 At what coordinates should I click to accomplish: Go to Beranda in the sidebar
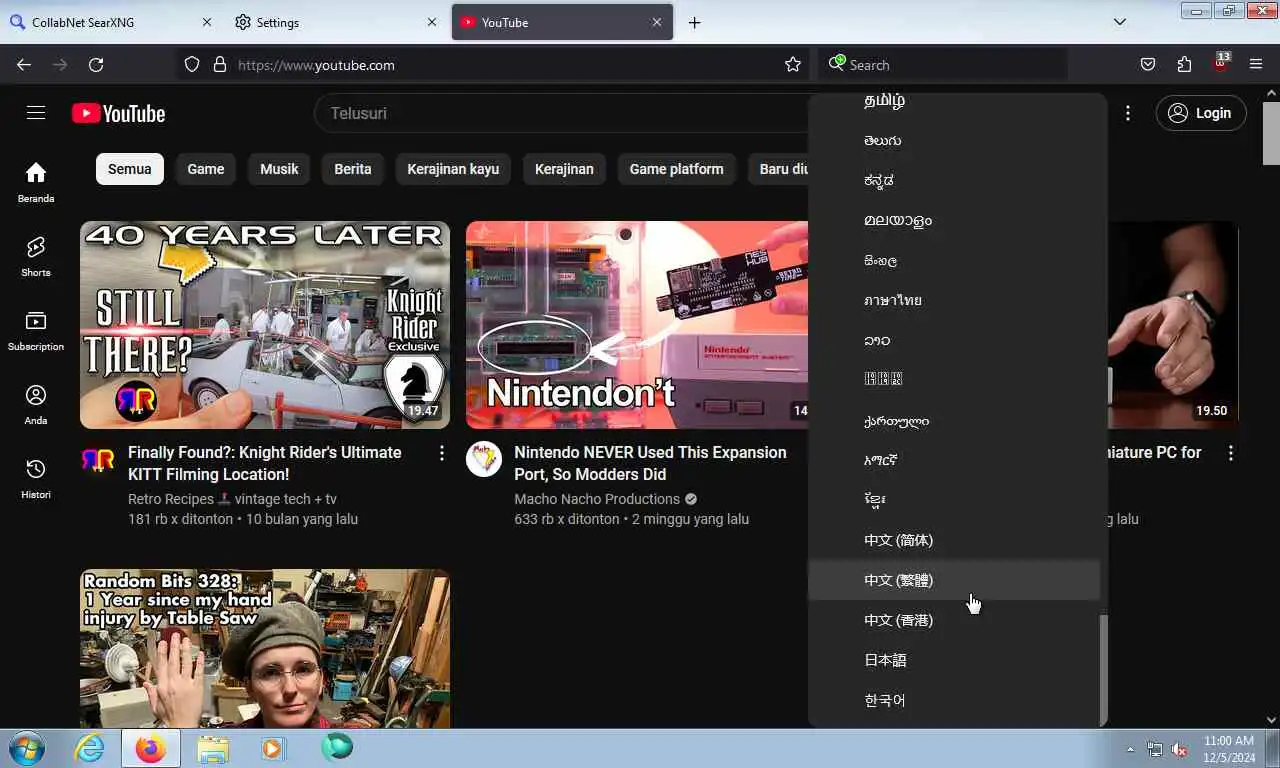click(x=36, y=182)
